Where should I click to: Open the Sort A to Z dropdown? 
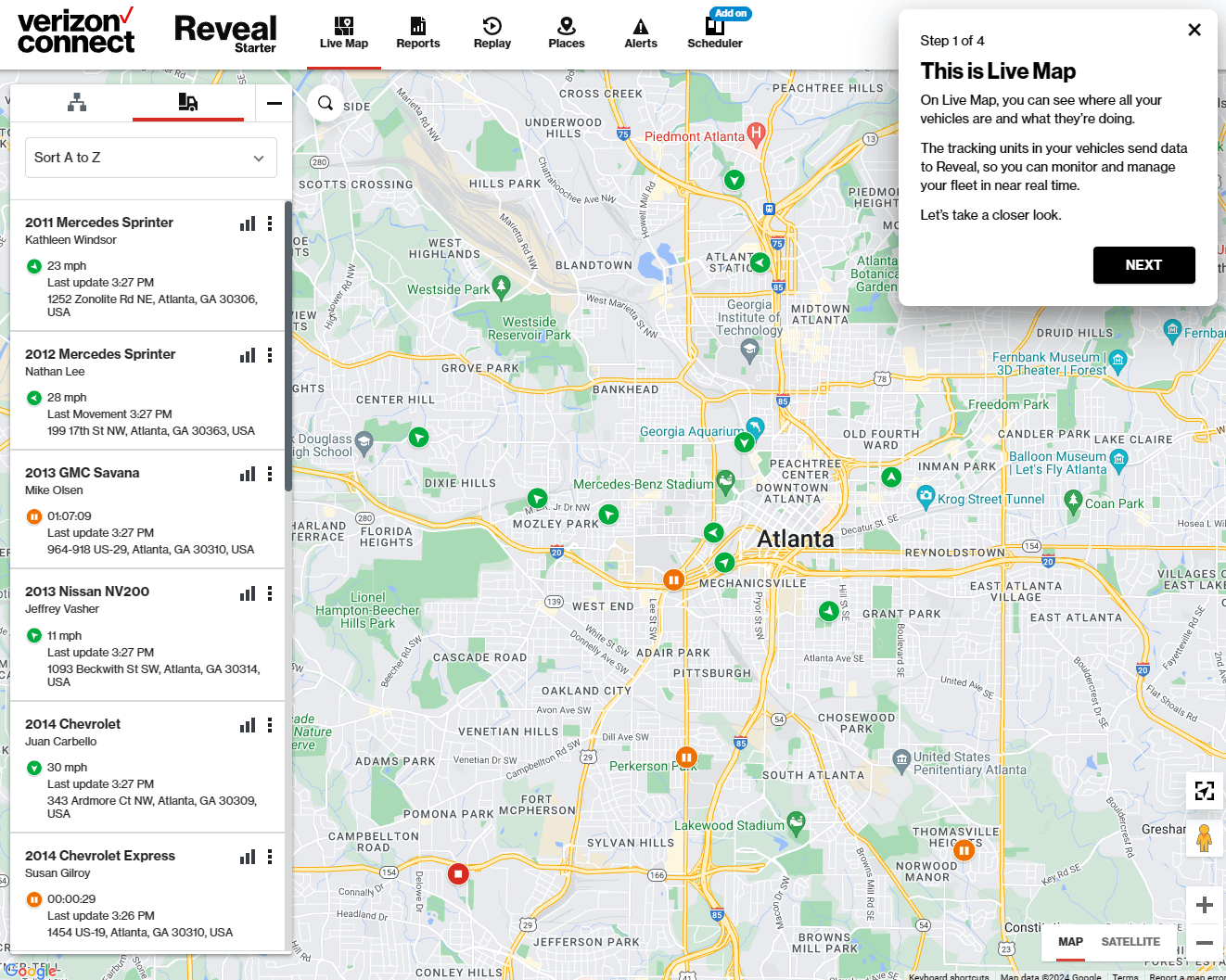(x=150, y=158)
